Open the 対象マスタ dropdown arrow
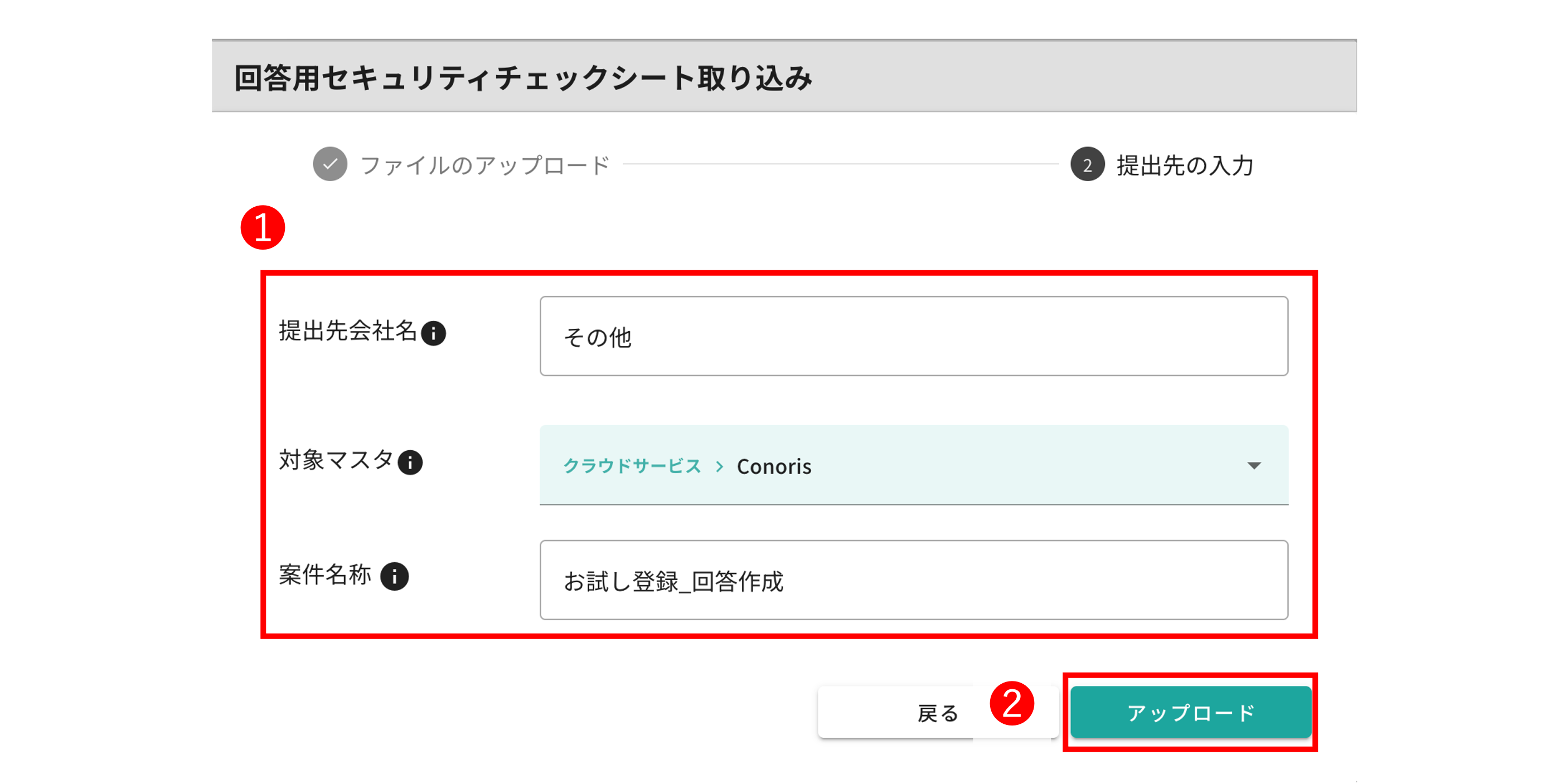This screenshot has width=1566, height=784. 1254,465
